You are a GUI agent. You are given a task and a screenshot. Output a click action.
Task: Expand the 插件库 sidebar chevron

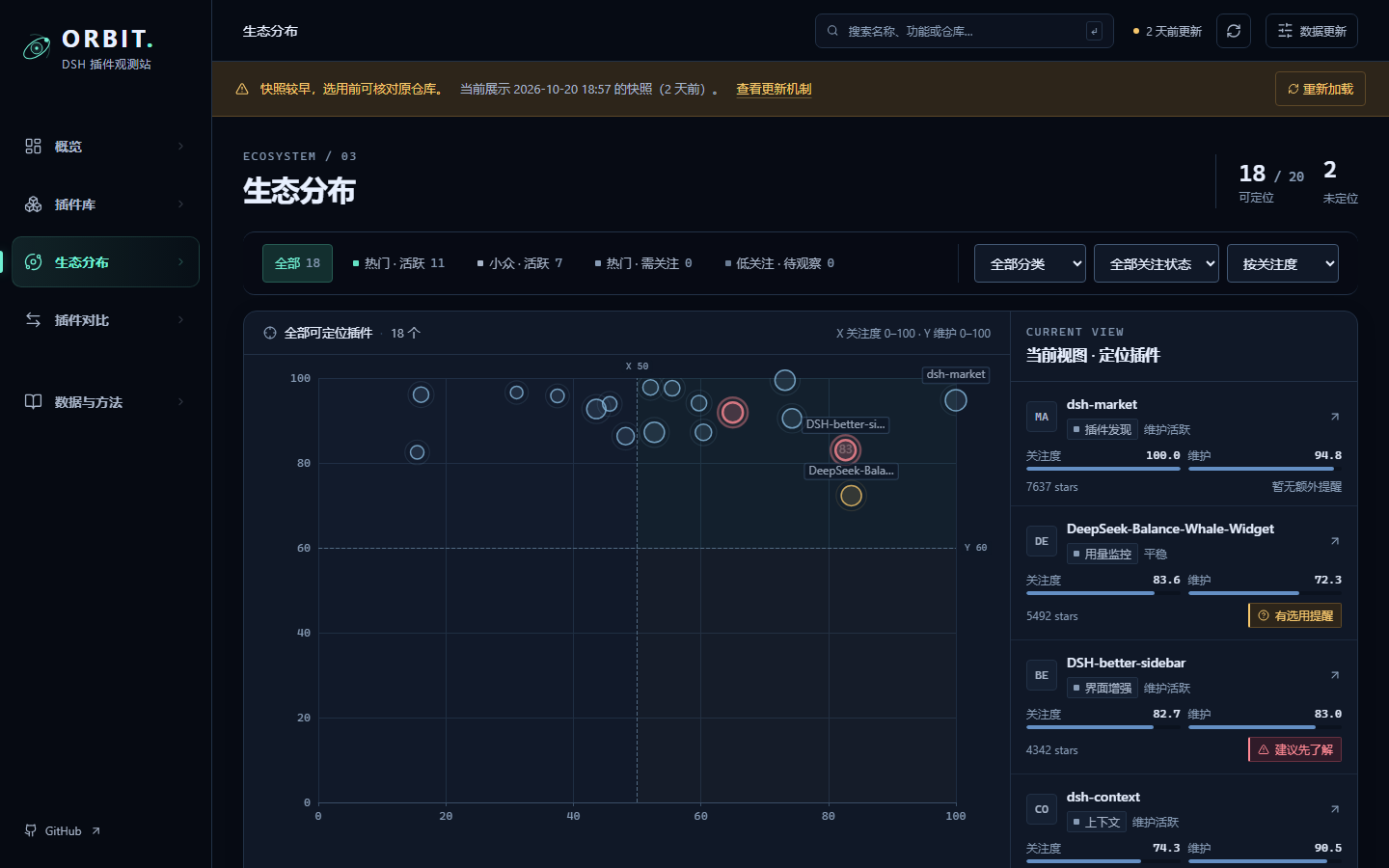pos(180,203)
